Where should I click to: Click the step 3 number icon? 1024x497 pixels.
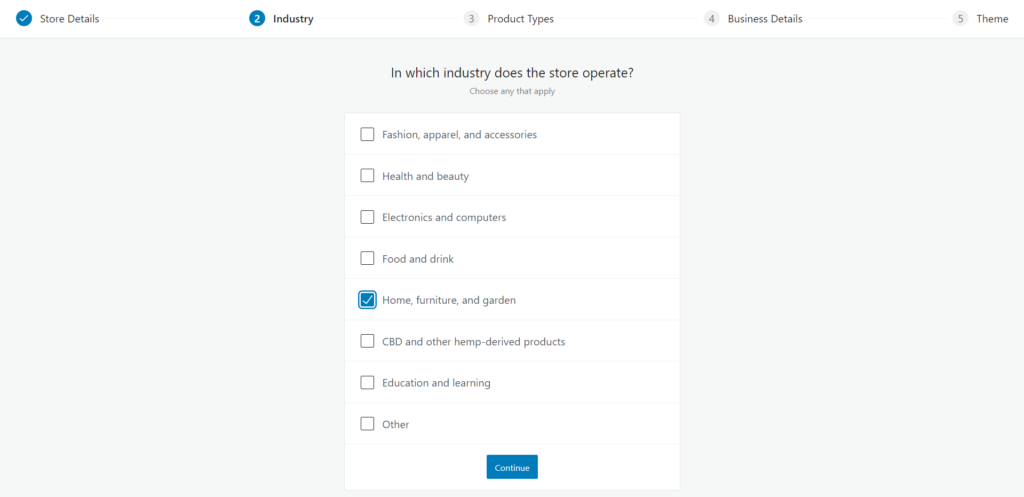pyautogui.click(x=471, y=18)
